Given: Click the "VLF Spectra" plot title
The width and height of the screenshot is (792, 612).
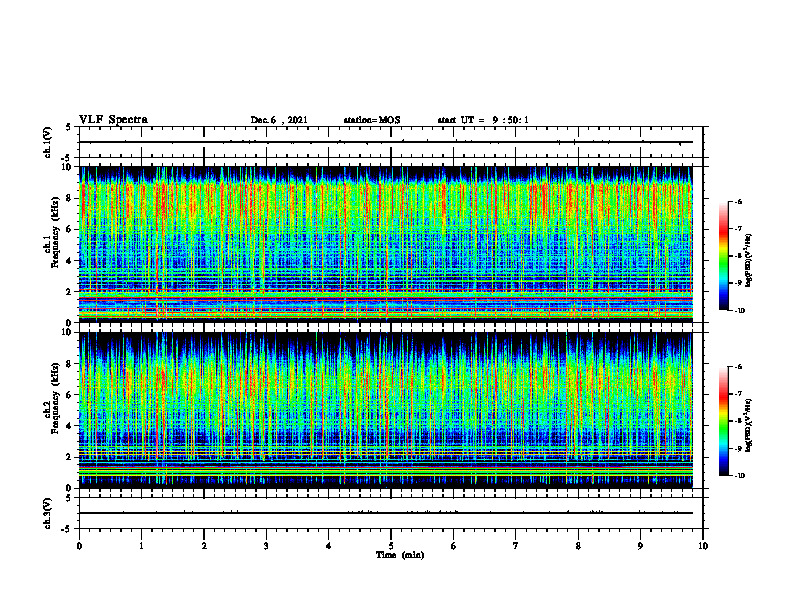Looking at the screenshot, I should (113, 120).
